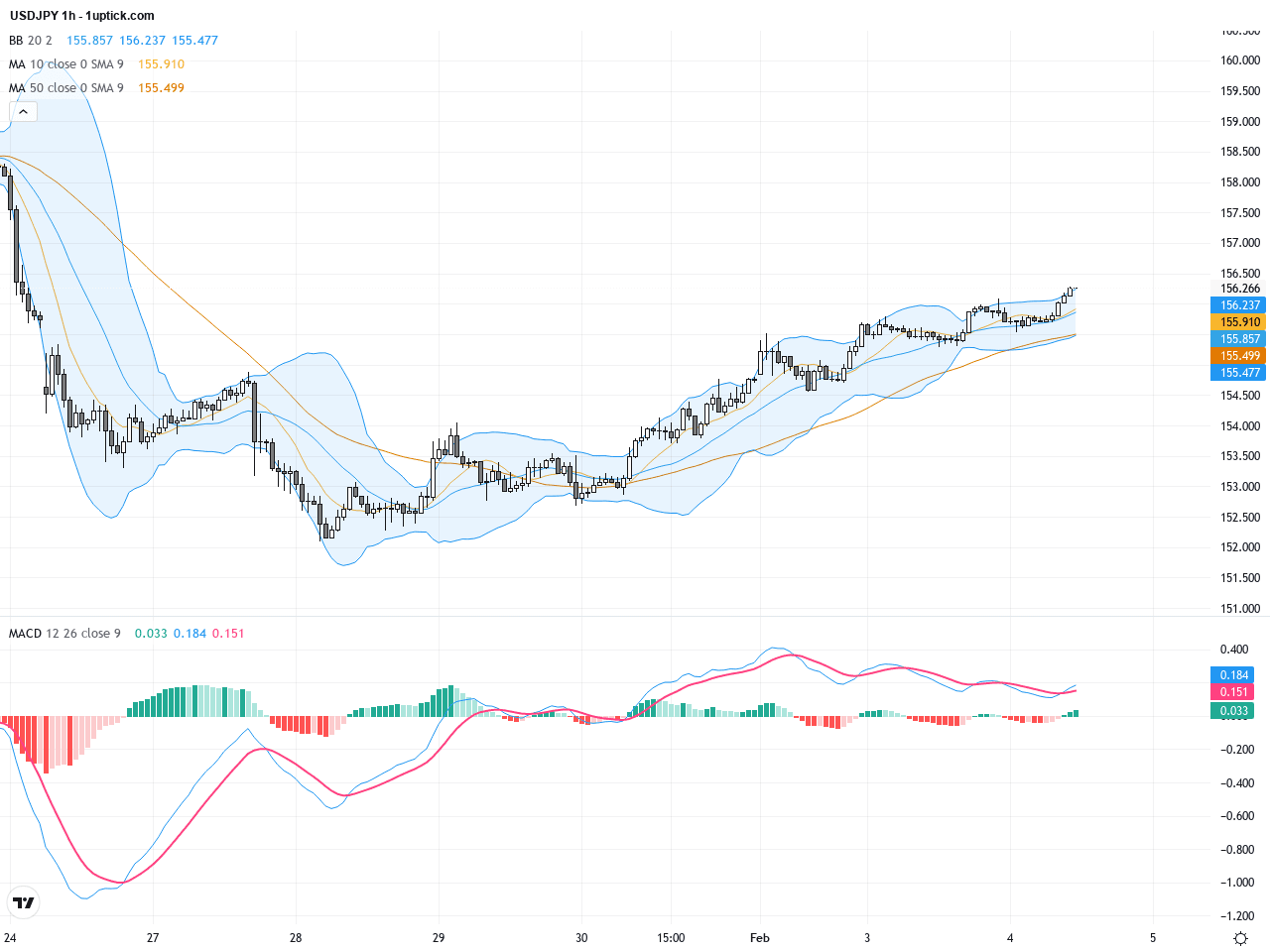
Task: Click the 15:00 time axis label
Action: pyautogui.click(x=671, y=938)
